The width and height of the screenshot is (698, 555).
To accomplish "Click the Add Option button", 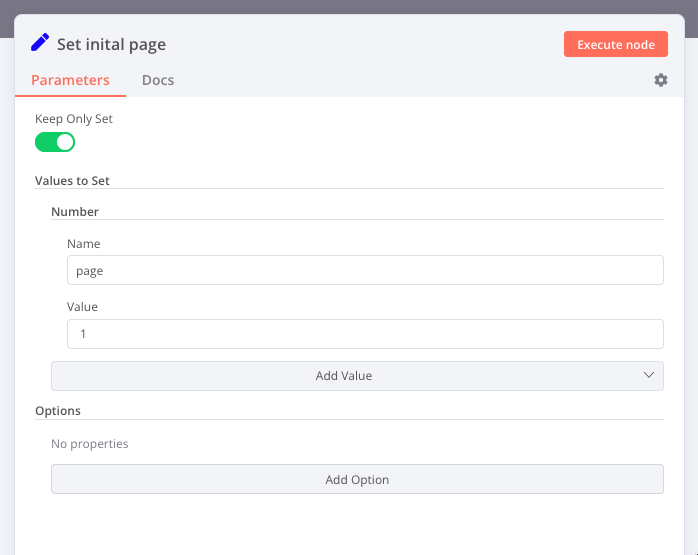I will tap(357, 479).
